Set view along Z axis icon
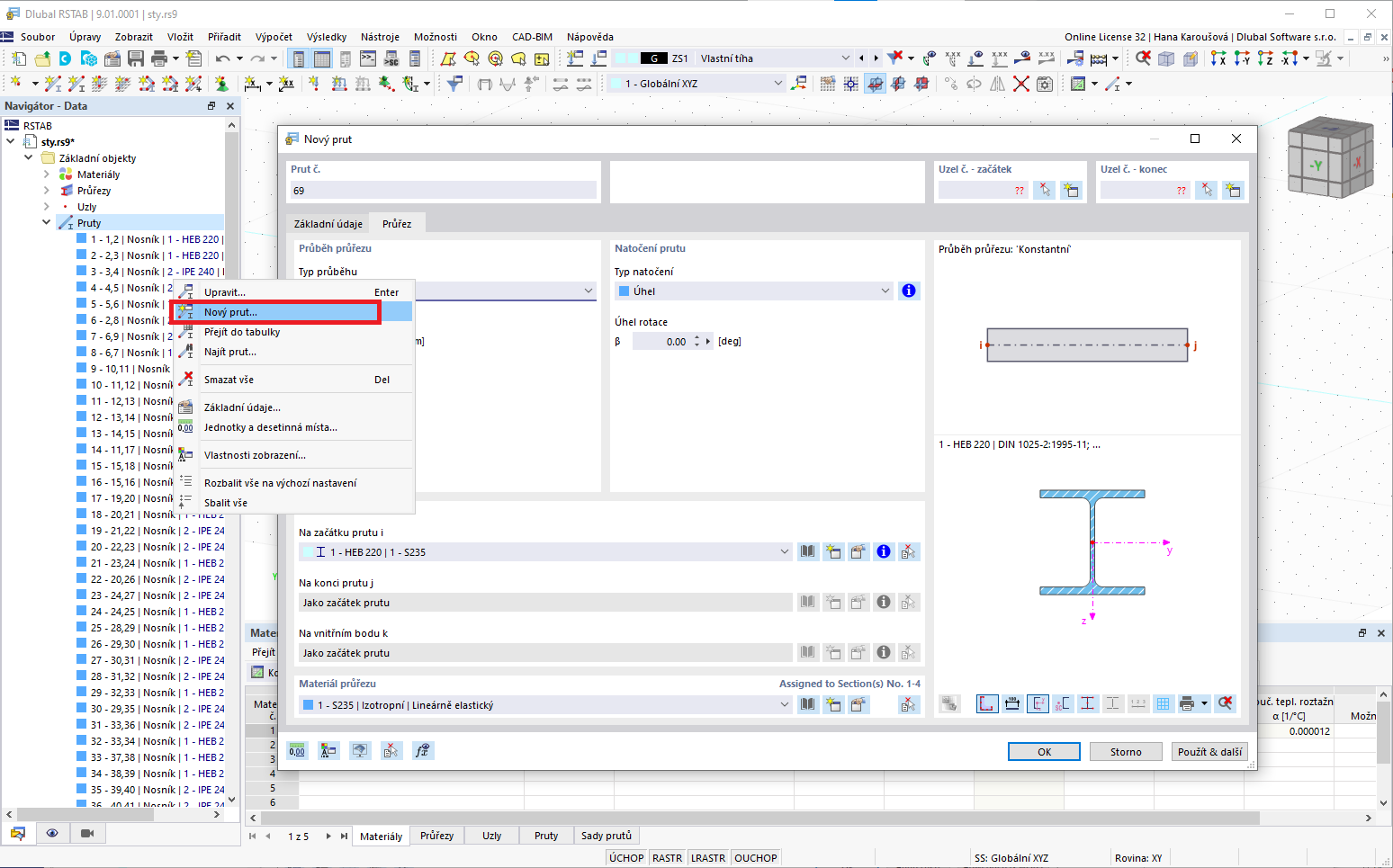 pyautogui.click(x=1265, y=58)
